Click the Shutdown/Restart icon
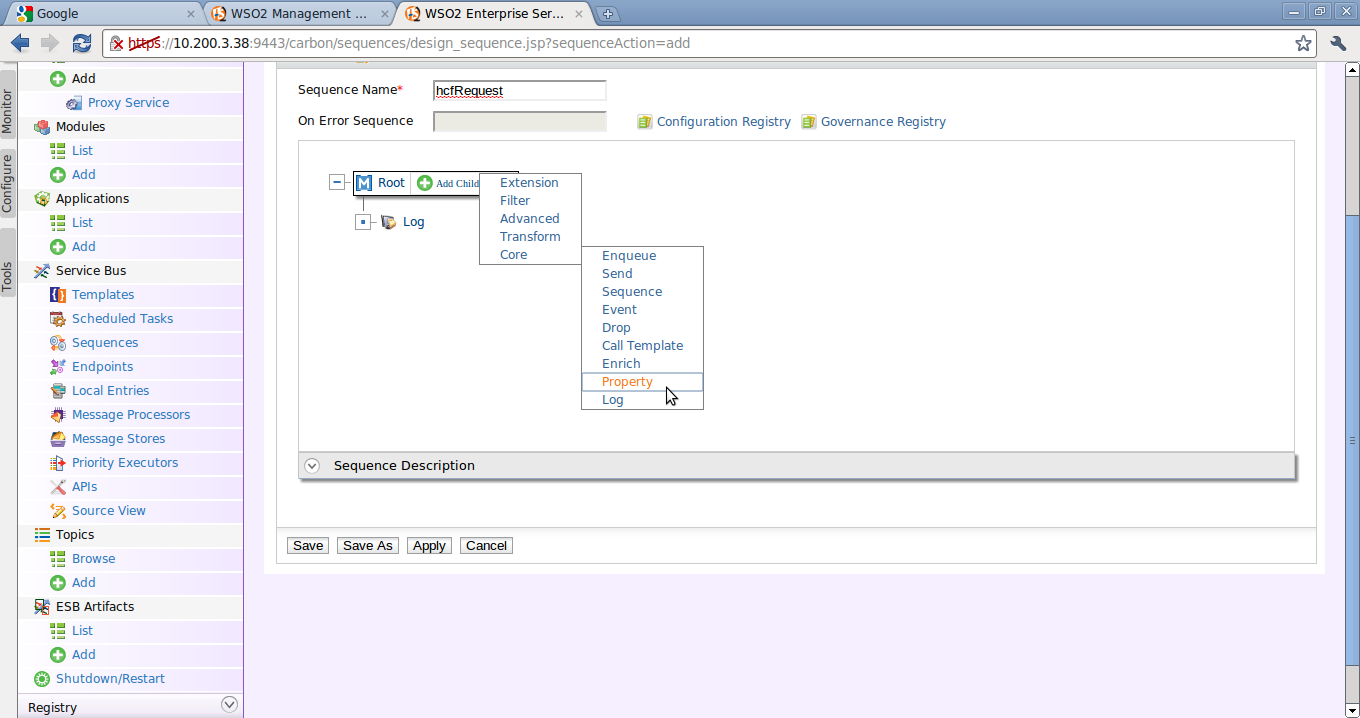This screenshot has width=1360, height=718. [42, 679]
